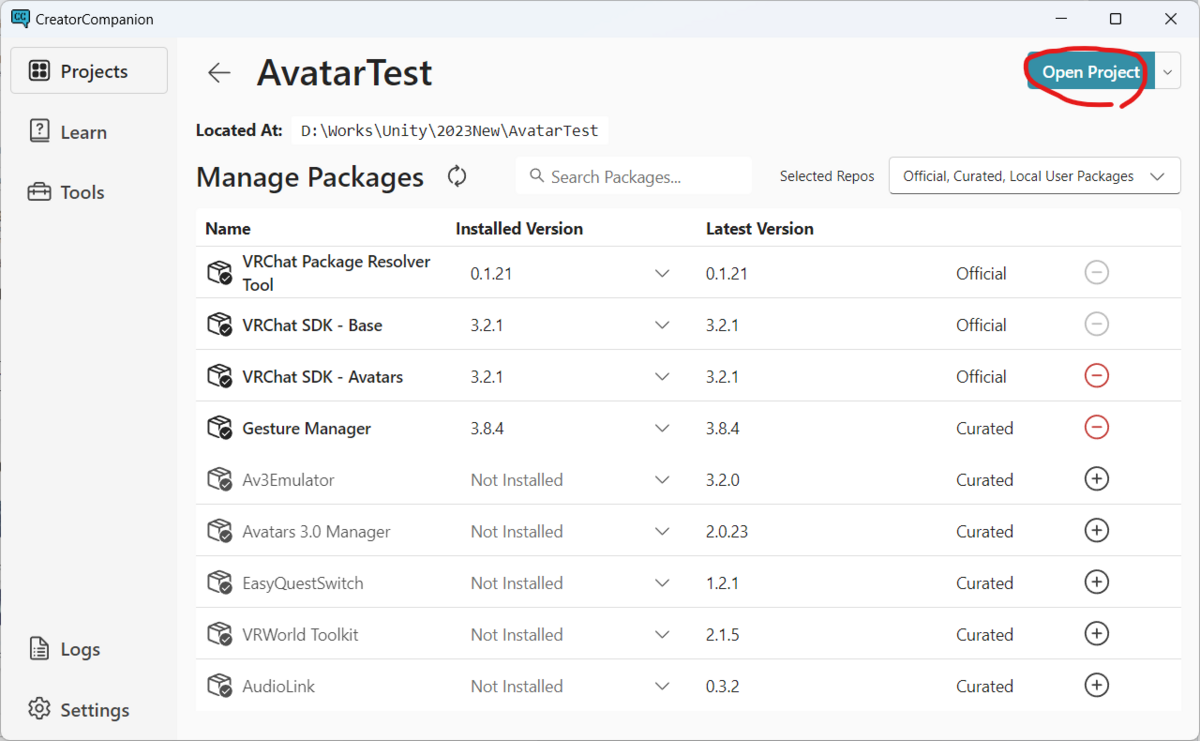
Task: Add the Av3Emulator package
Action: [1096, 479]
